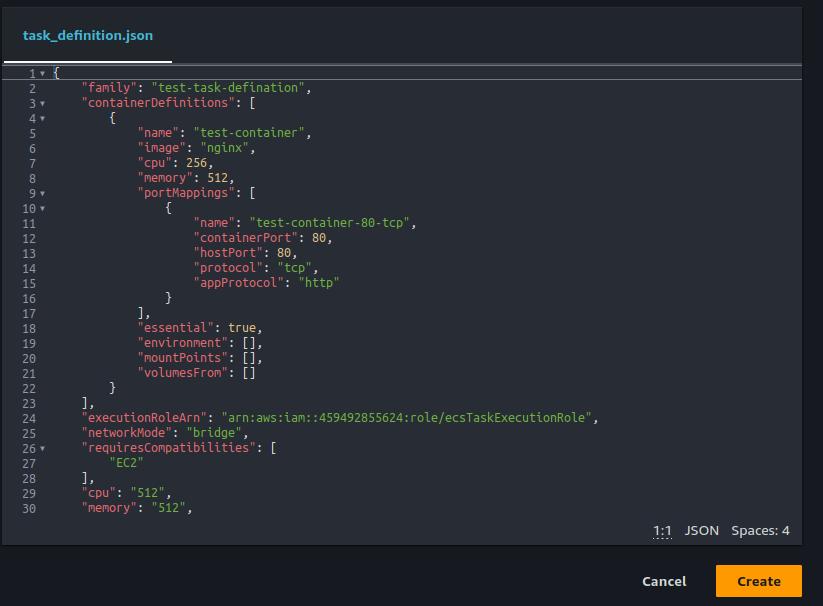Collapse the root object fold arrow on line 1
The image size is (823, 606).
click(x=43, y=73)
